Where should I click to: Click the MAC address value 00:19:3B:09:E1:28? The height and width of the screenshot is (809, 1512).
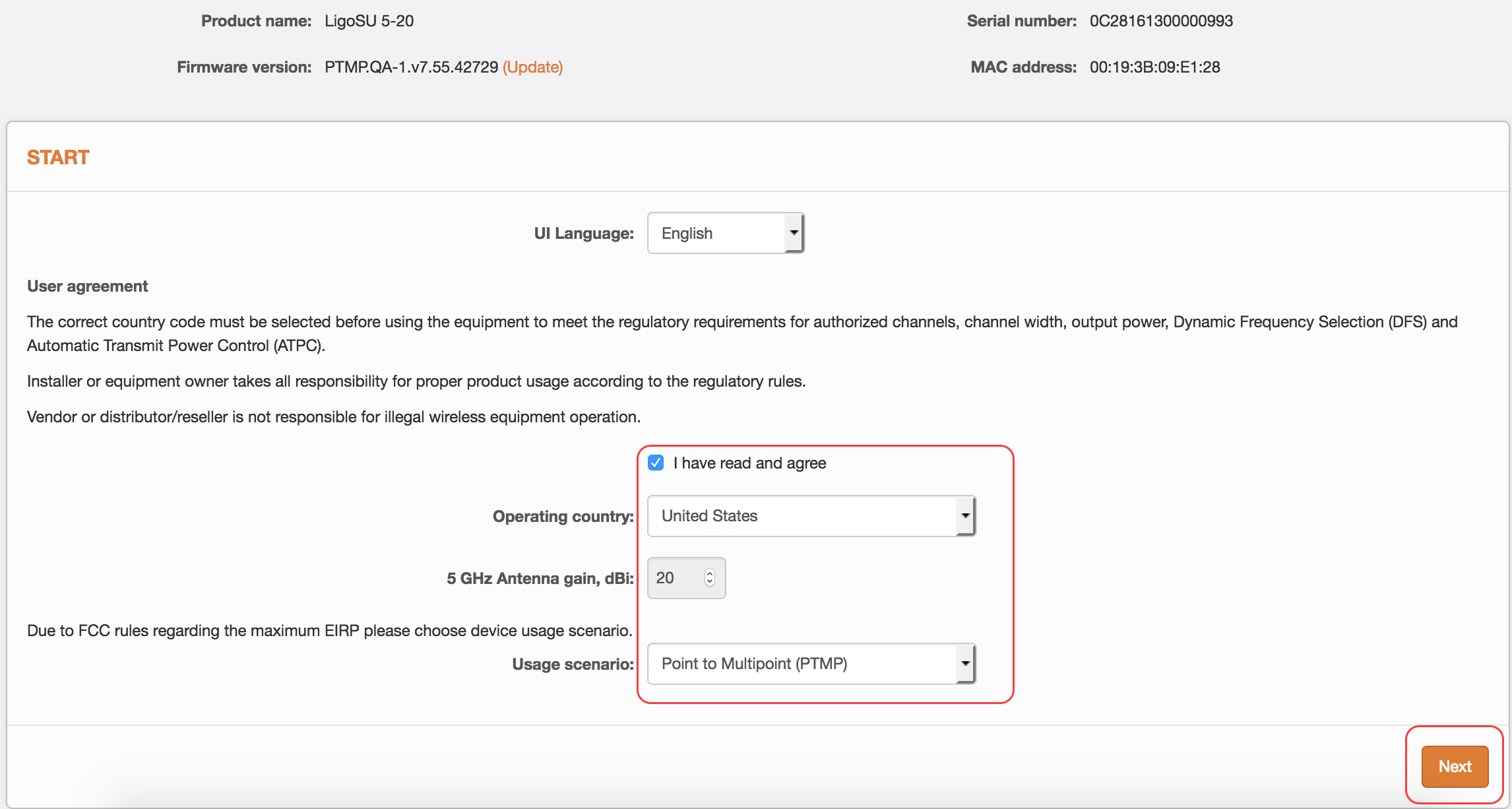click(1154, 67)
